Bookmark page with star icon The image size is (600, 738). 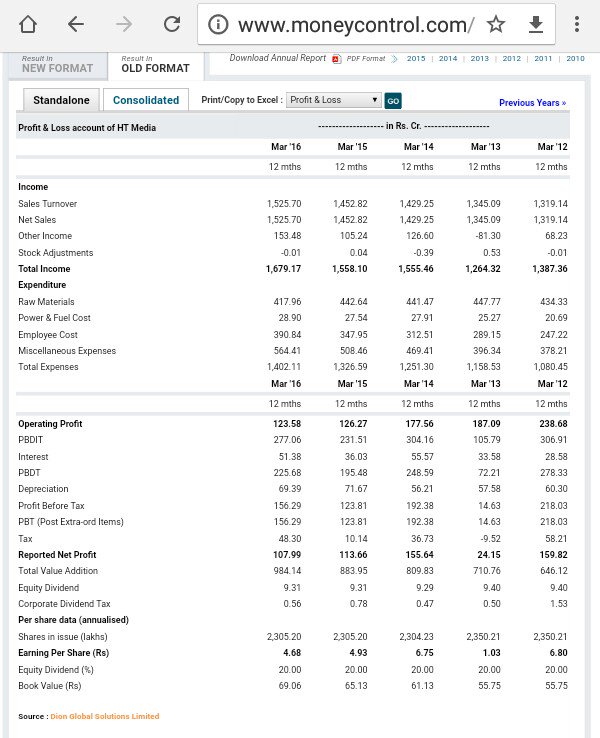pos(496,24)
